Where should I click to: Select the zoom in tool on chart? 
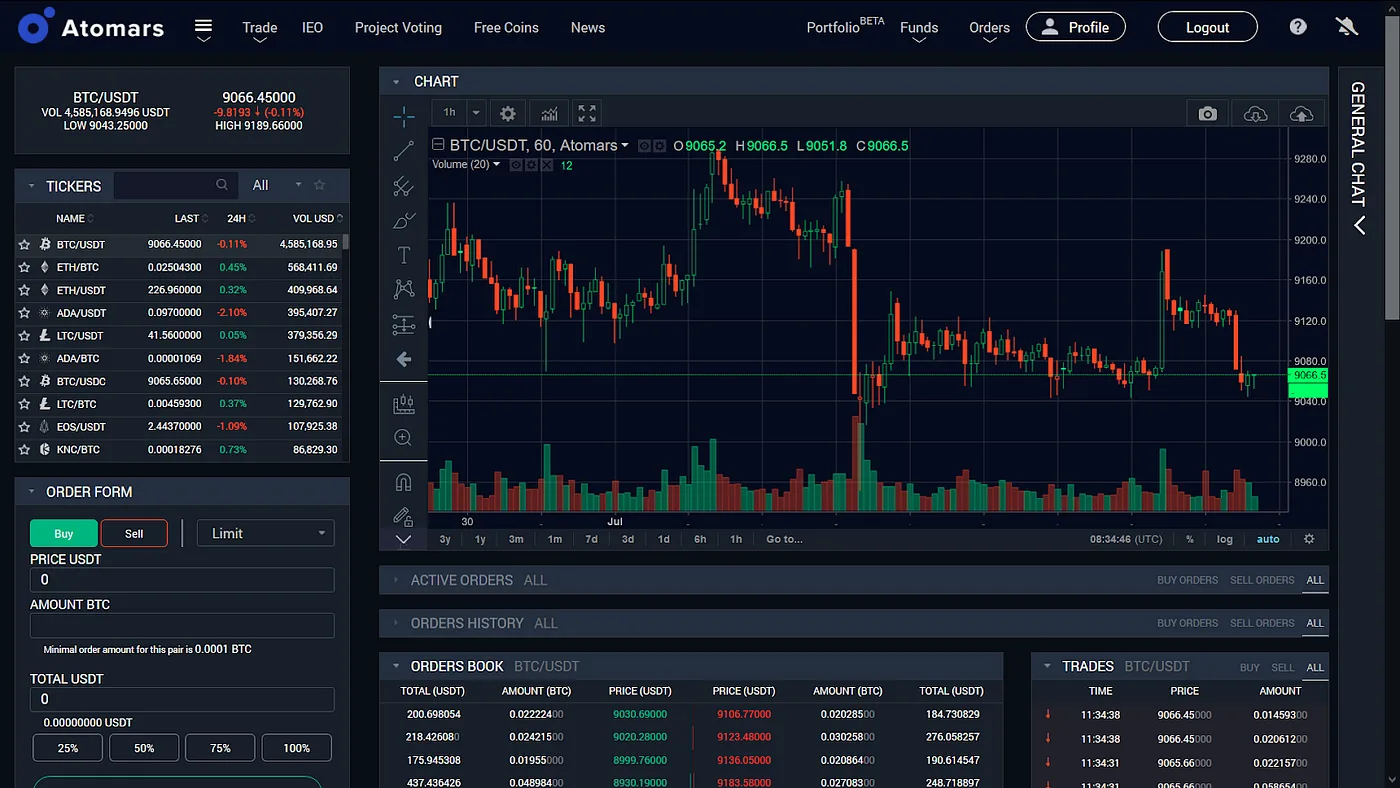click(403, 437)
